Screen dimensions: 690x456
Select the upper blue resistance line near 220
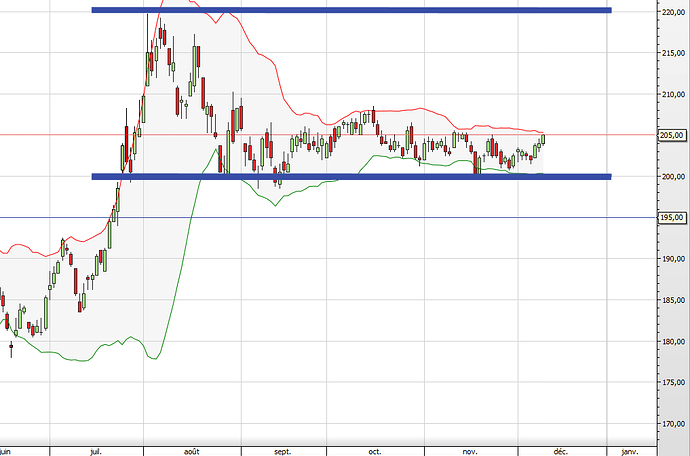(x=350, y=11)
